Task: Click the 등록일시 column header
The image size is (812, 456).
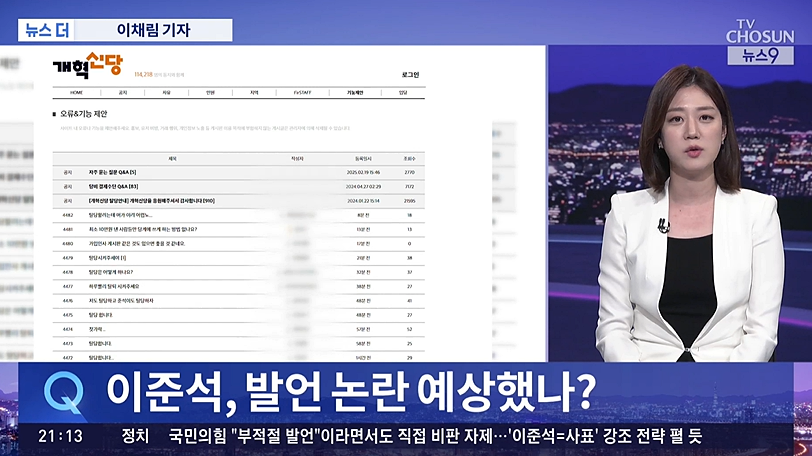Action: [363, 159]
